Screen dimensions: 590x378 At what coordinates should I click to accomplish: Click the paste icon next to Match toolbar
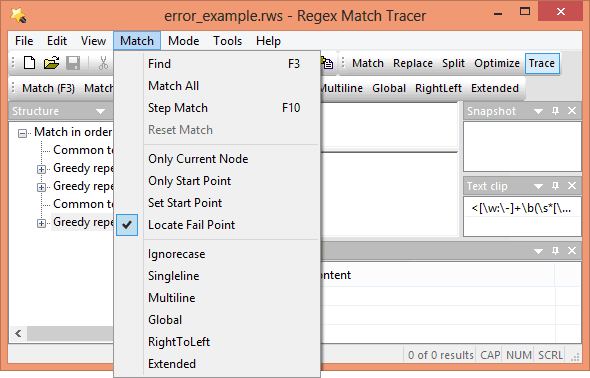coord(327,63)
